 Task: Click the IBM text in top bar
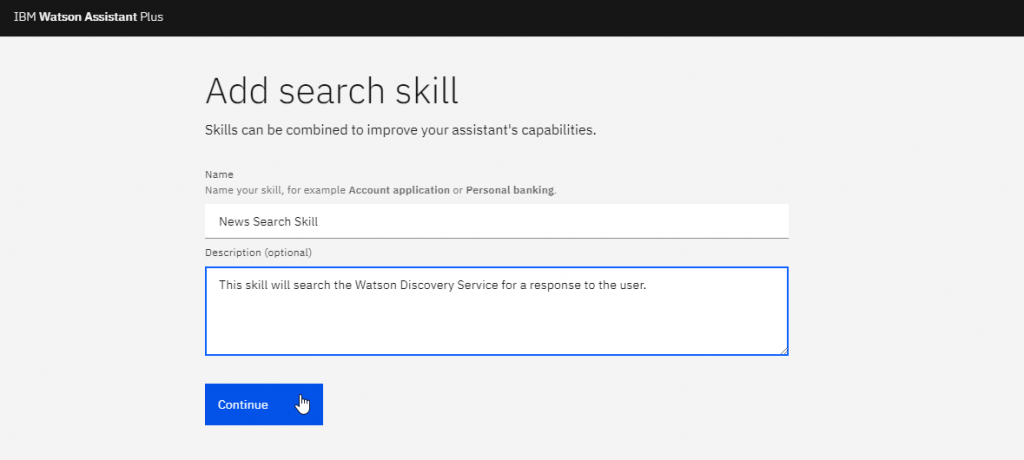pyautogui.click(x=25, y=17)
